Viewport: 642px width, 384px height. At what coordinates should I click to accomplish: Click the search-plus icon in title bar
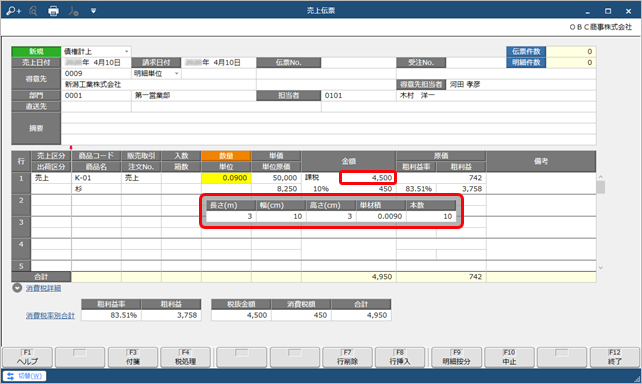click(x=14, y=11)
